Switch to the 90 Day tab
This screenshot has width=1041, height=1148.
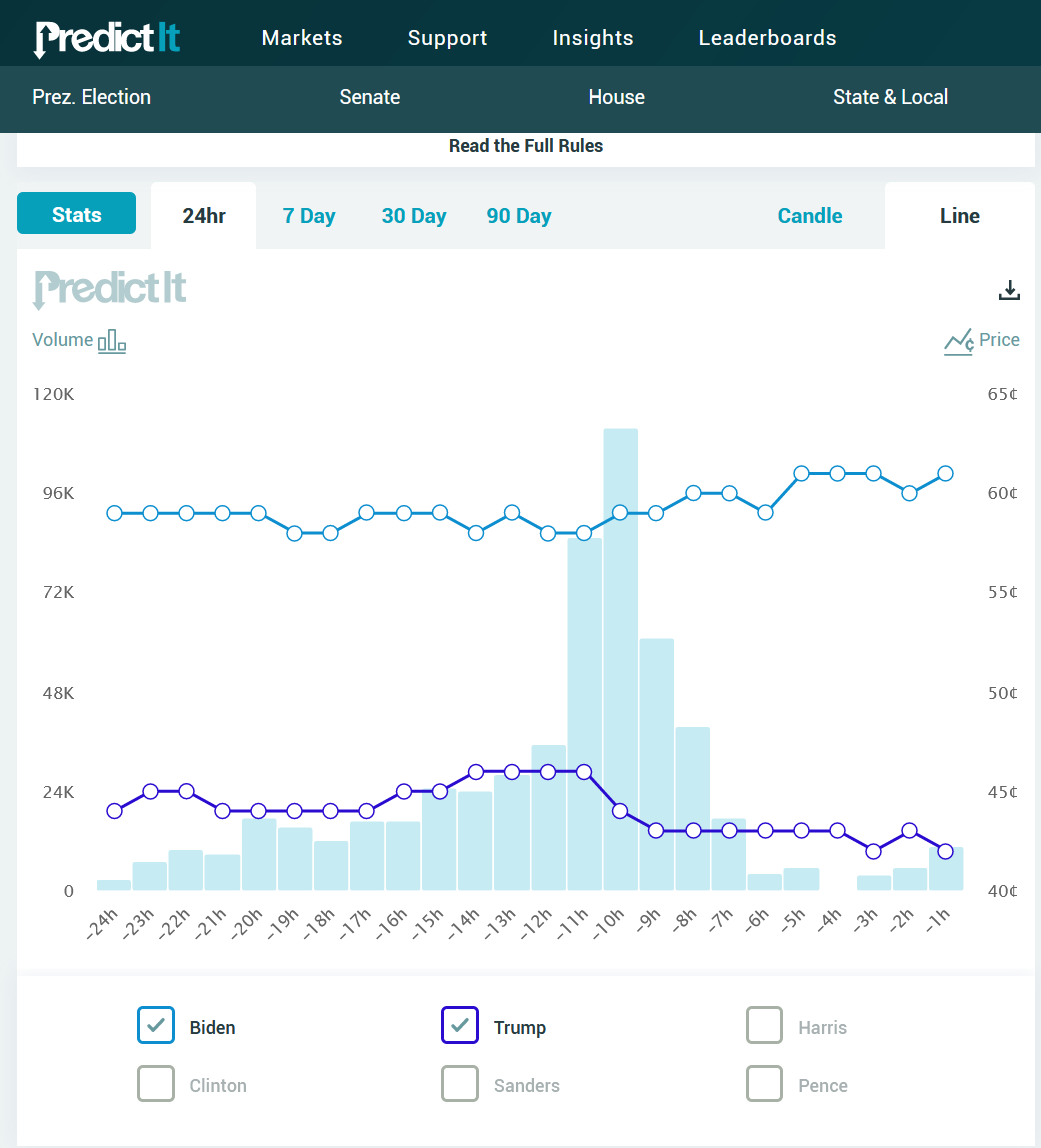click(x=519, y=216)
